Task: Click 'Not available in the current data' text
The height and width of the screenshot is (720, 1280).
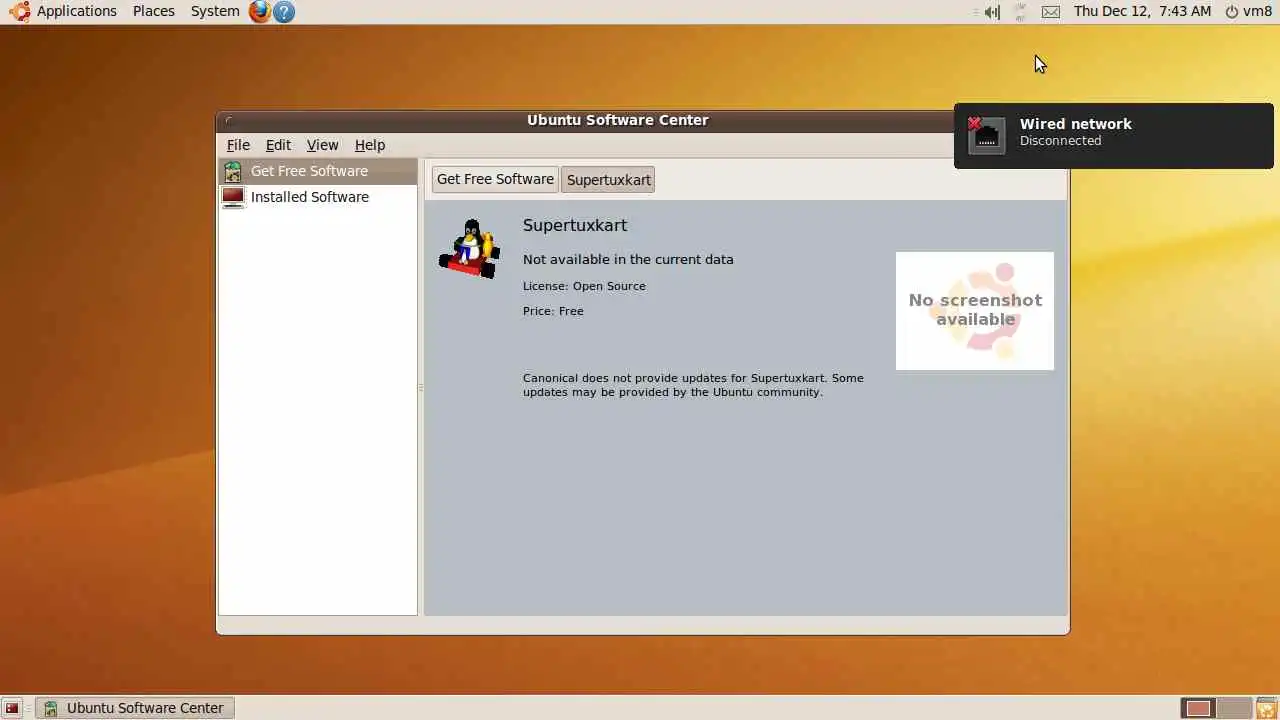Action: [628, 259]
